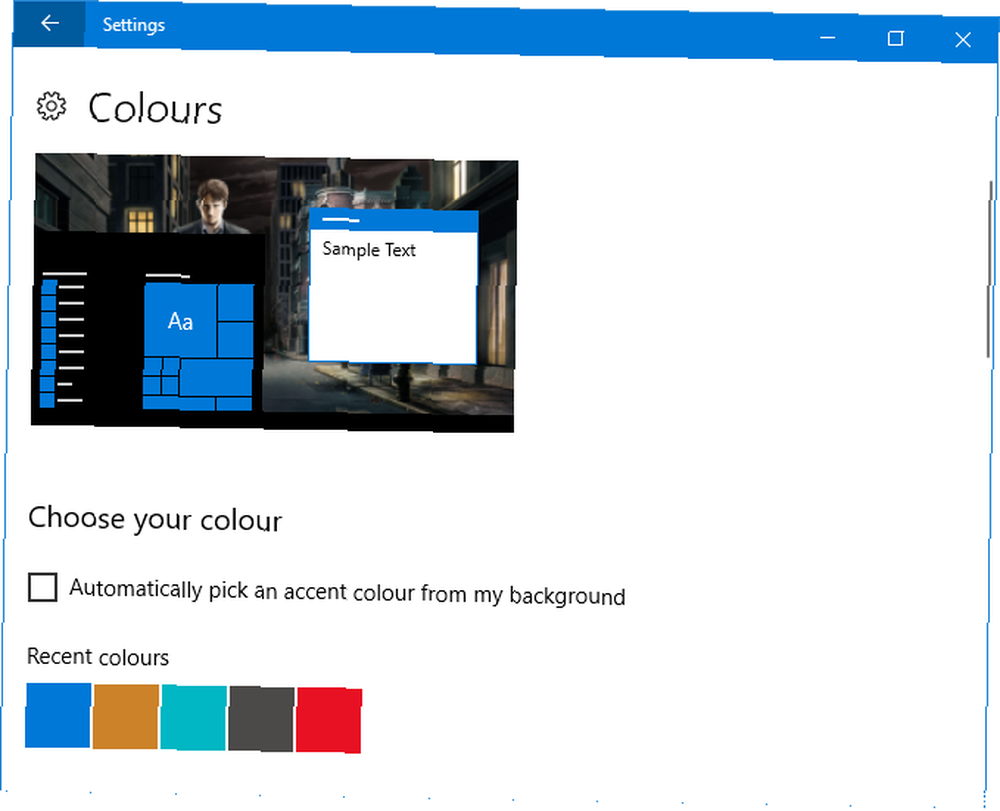Click the 'Choose your colour' heading

155,519
